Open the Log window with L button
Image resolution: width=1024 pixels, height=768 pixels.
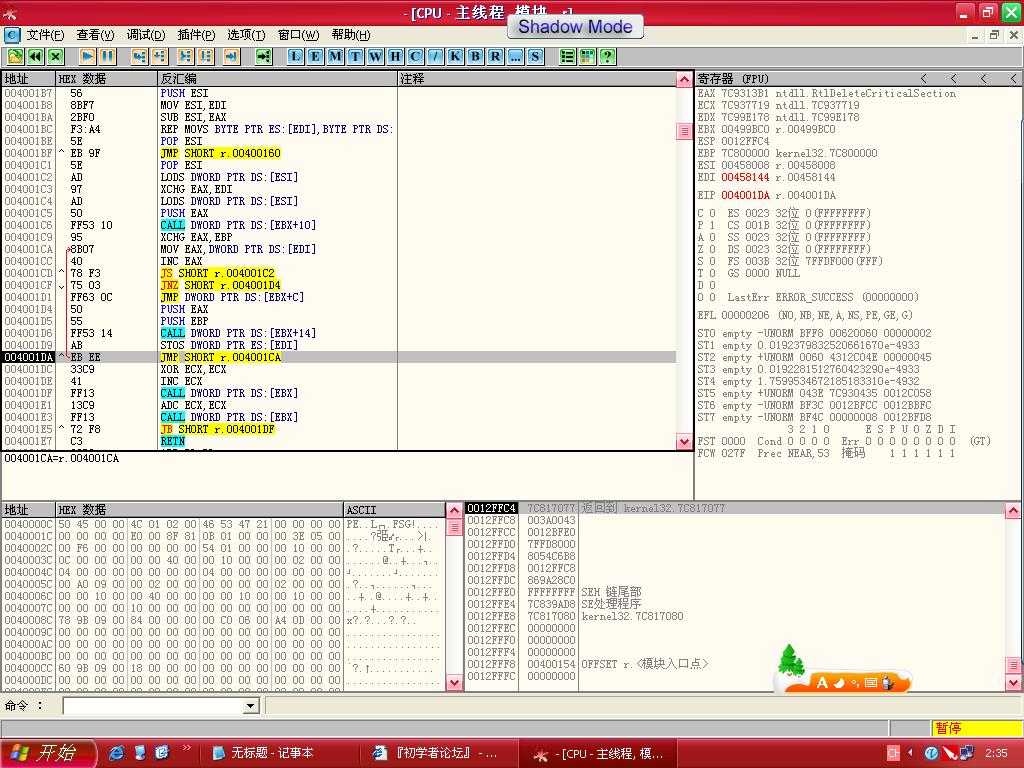(295, 56)
